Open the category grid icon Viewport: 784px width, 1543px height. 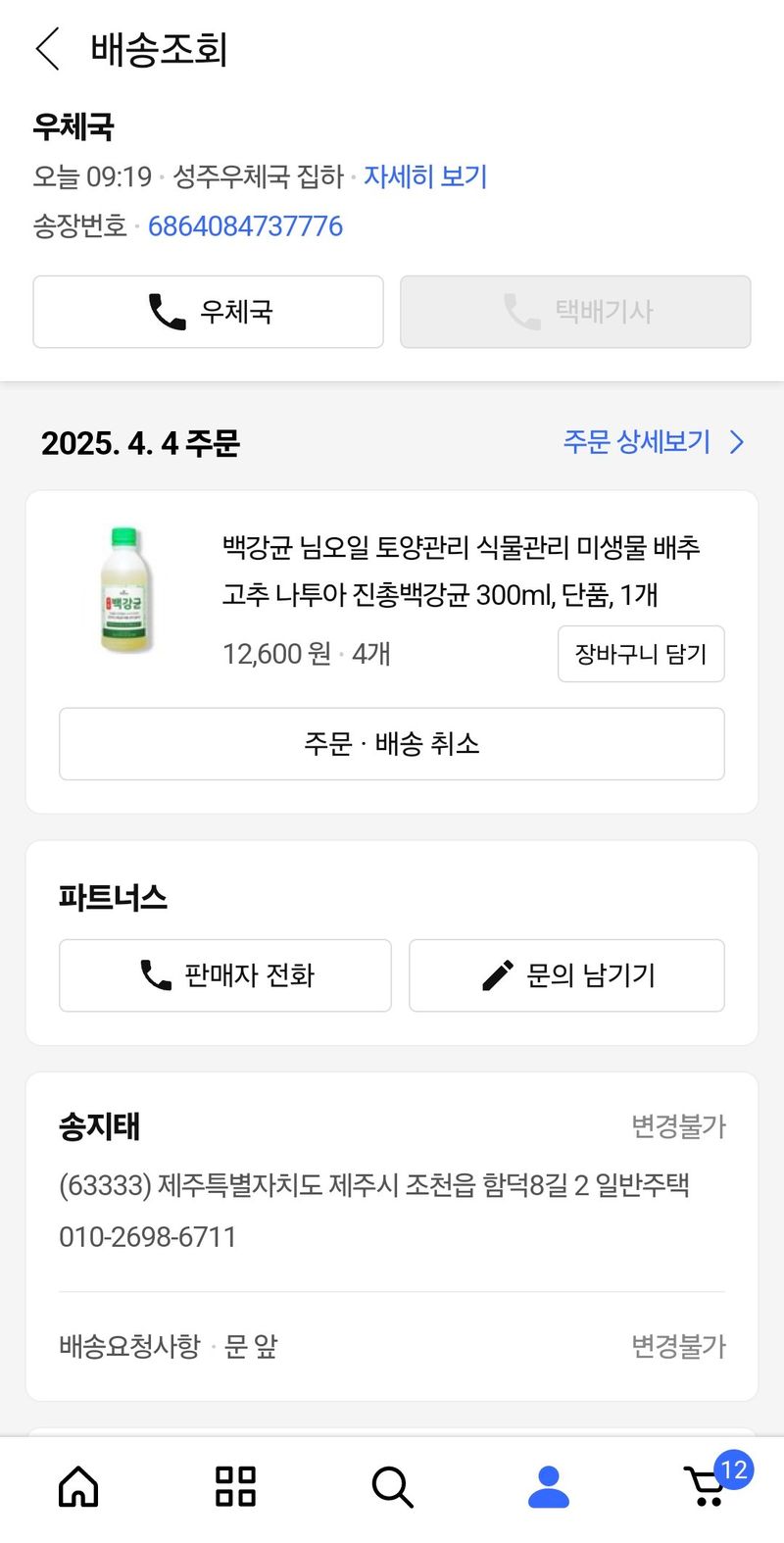235,1486
